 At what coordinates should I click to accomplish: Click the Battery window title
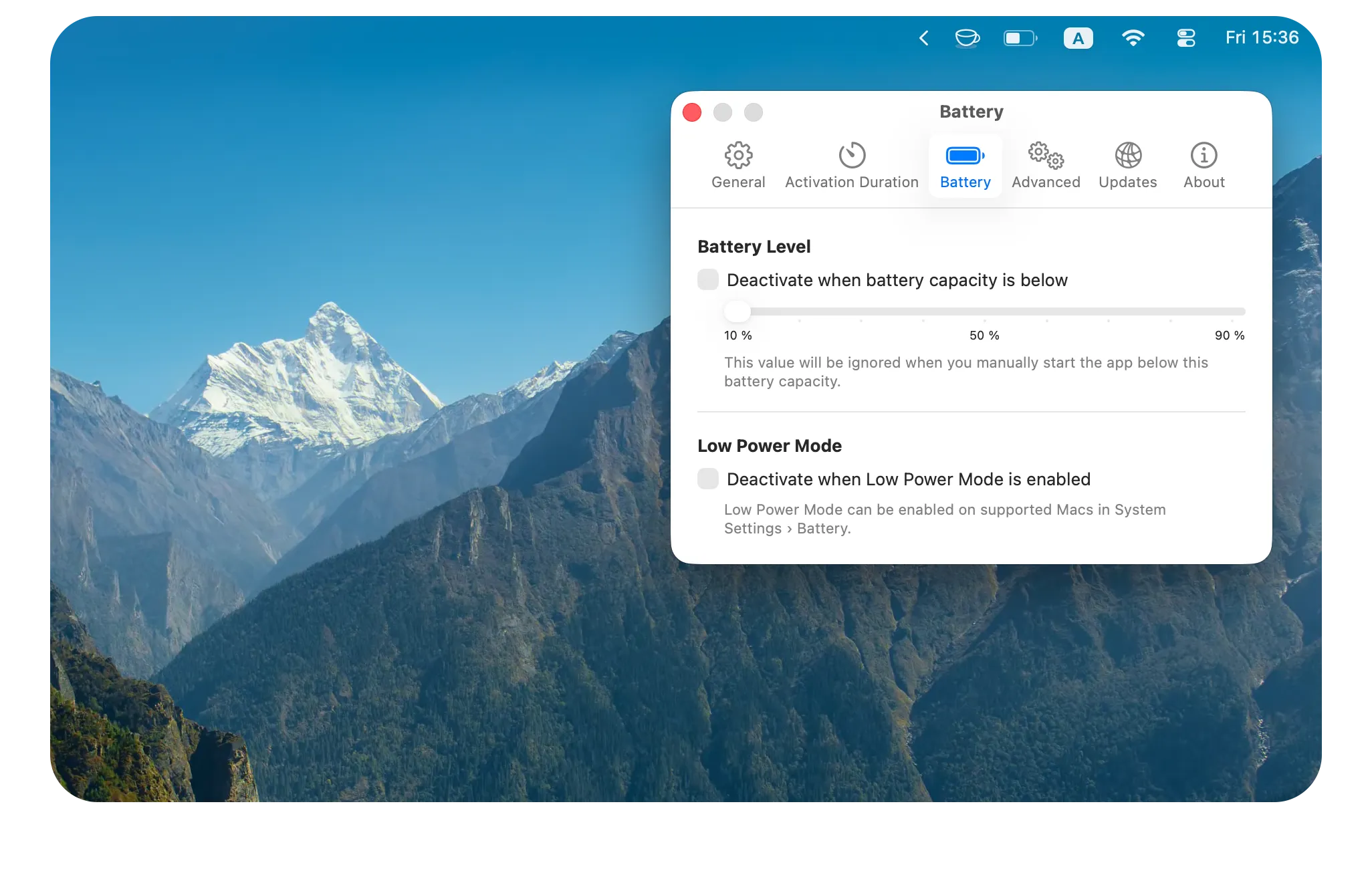[x=971, y=112]
